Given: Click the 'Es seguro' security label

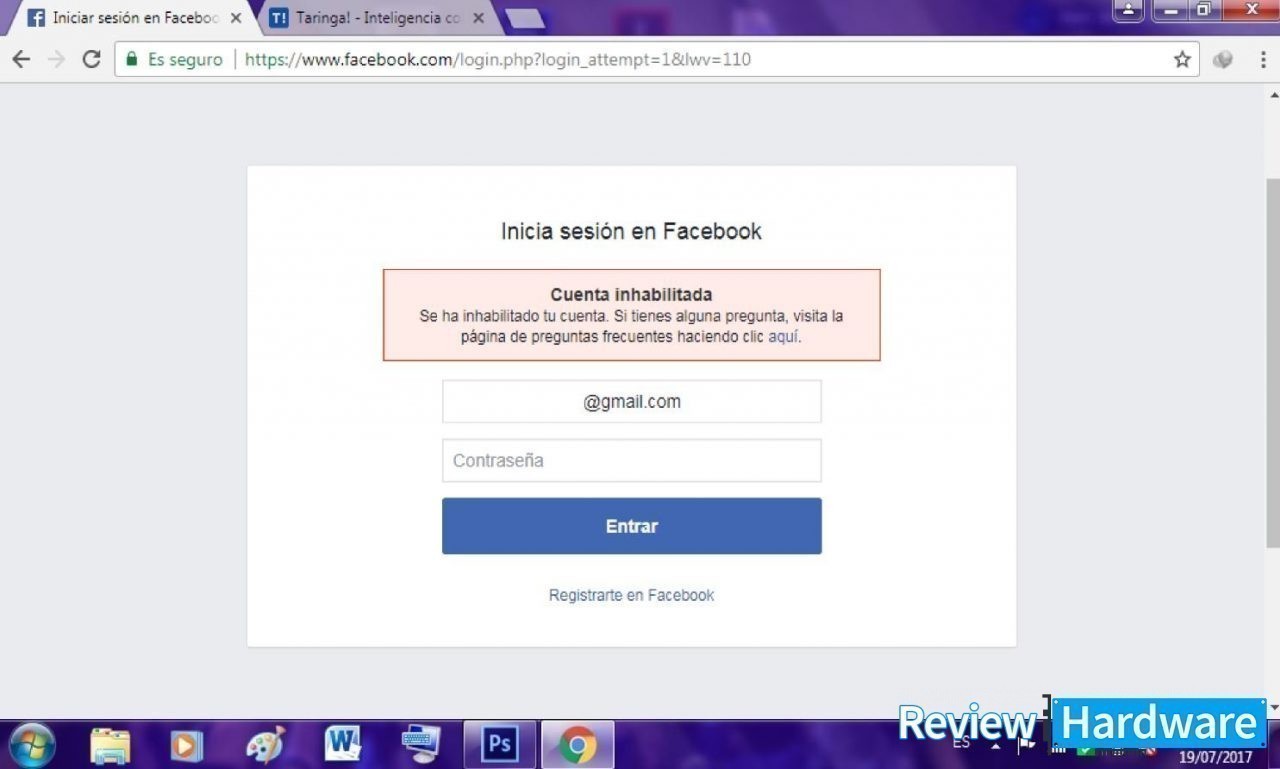Looking at the screenshot, I should click(x=185, y=59).
